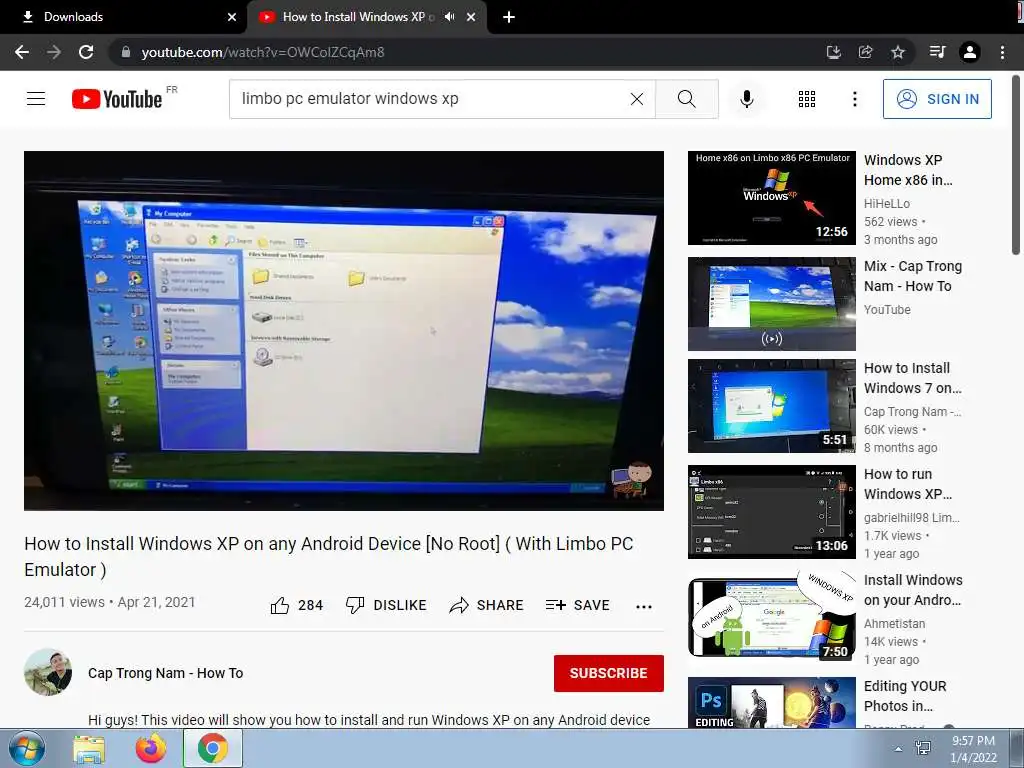The image size is (1024, 768).
Task: Open the Cap Trong Nam - How To channel
Action: (166, 673)
